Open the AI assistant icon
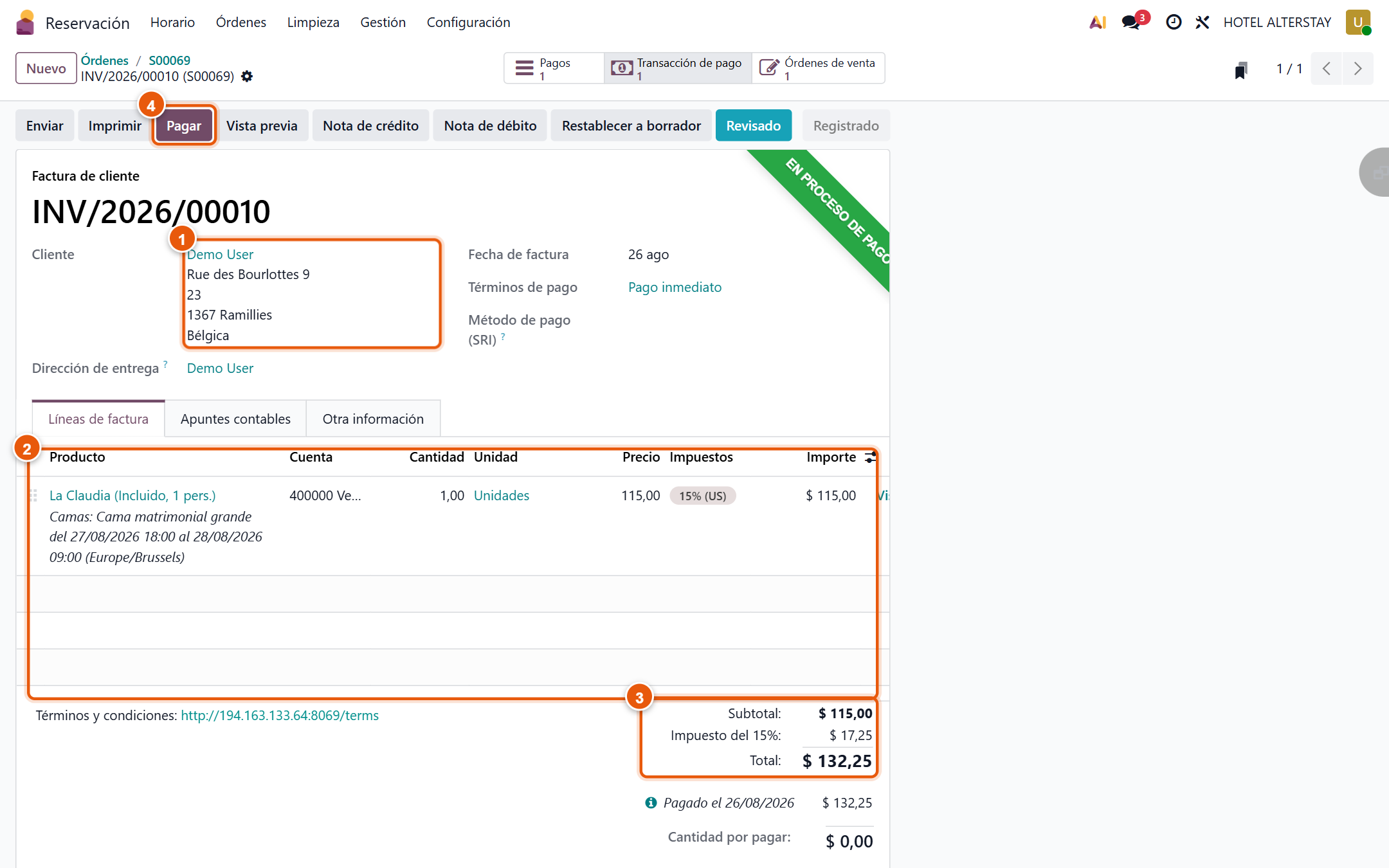 coord(1098,23)
